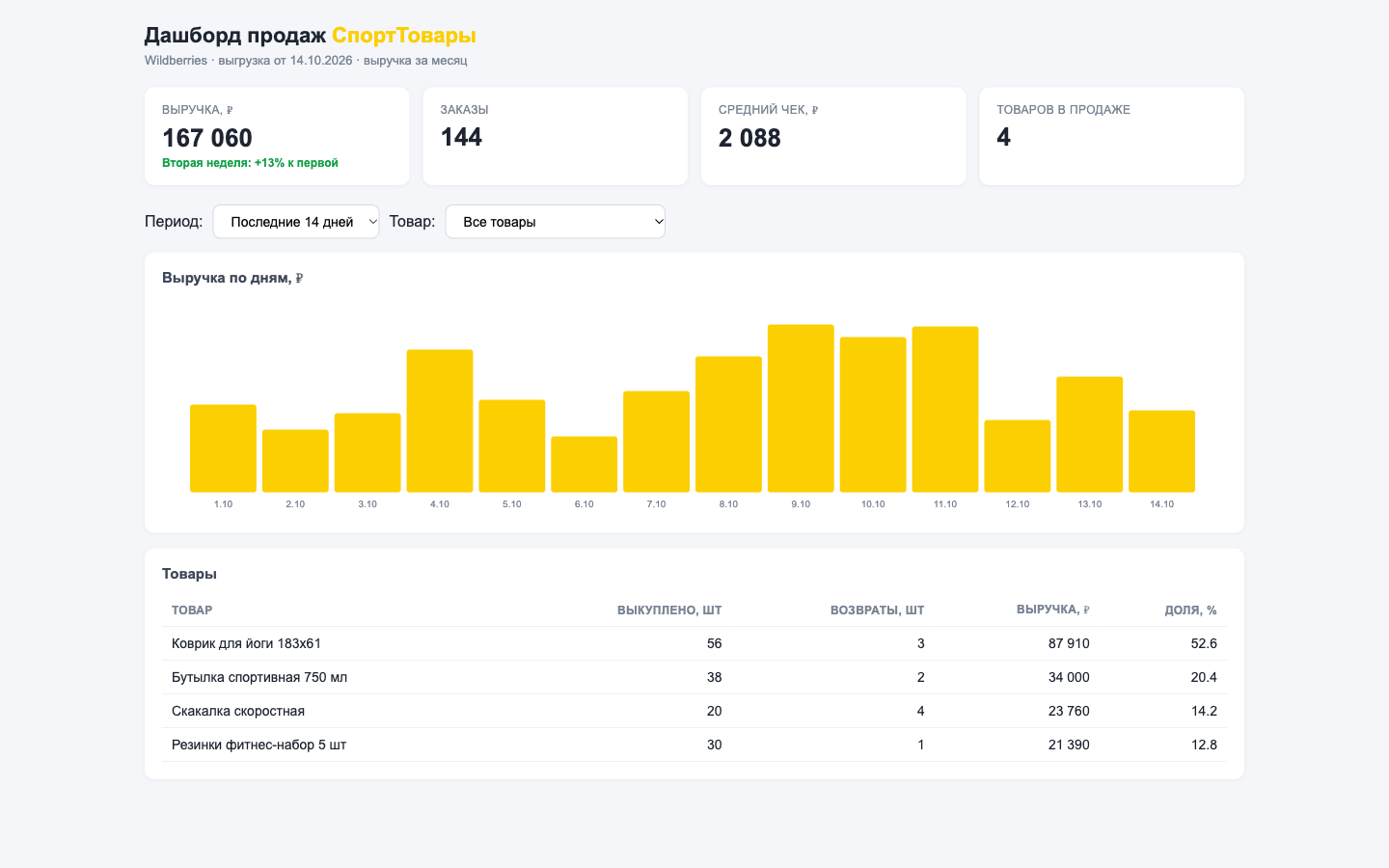Image resolution: width=1389 pixels, height=868 pixels.
Task: Click 'Вторая неделя: +13% к первой' note
Action: point(250,163)
